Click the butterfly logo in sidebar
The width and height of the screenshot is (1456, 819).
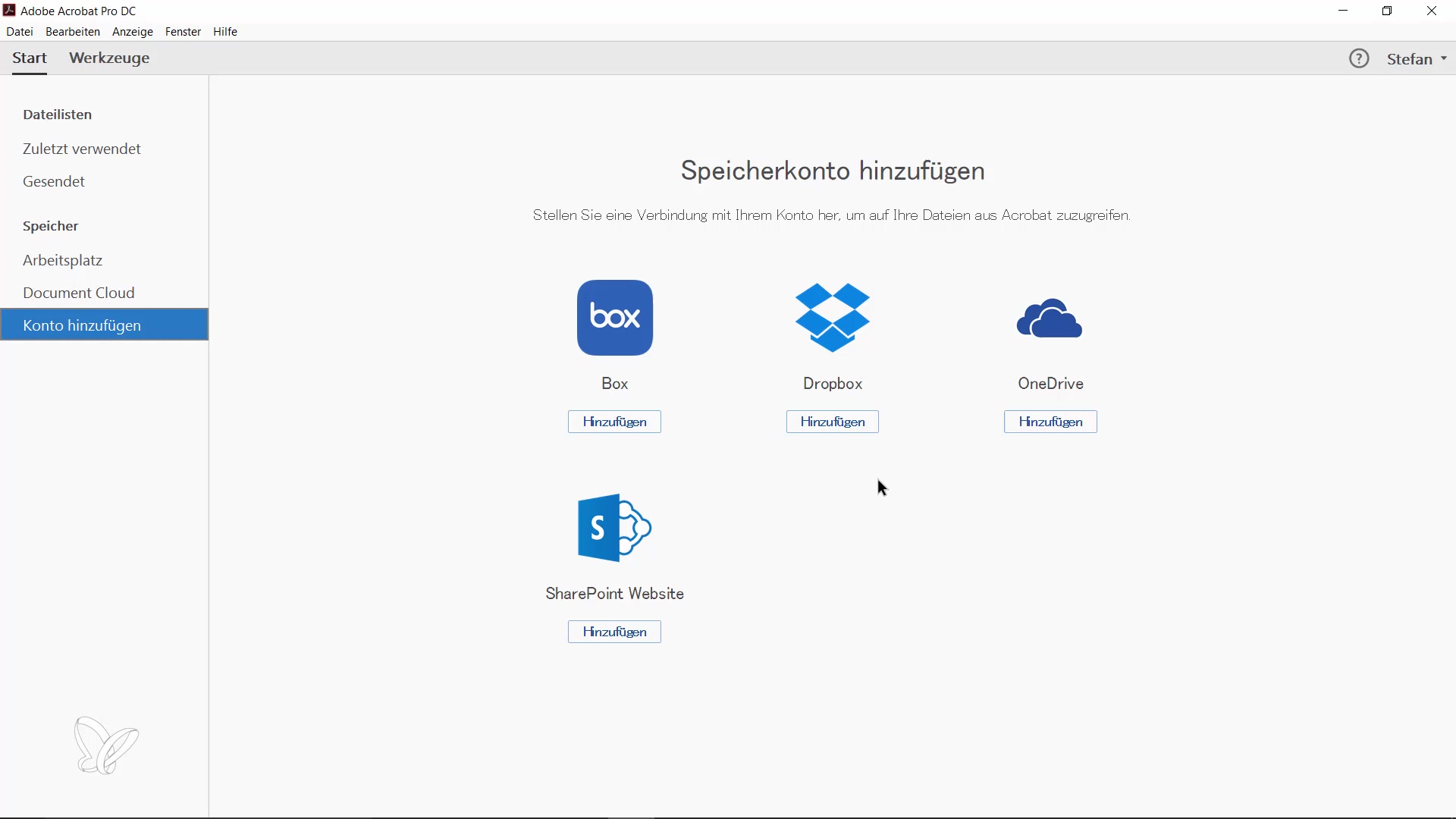click(106, 745)
